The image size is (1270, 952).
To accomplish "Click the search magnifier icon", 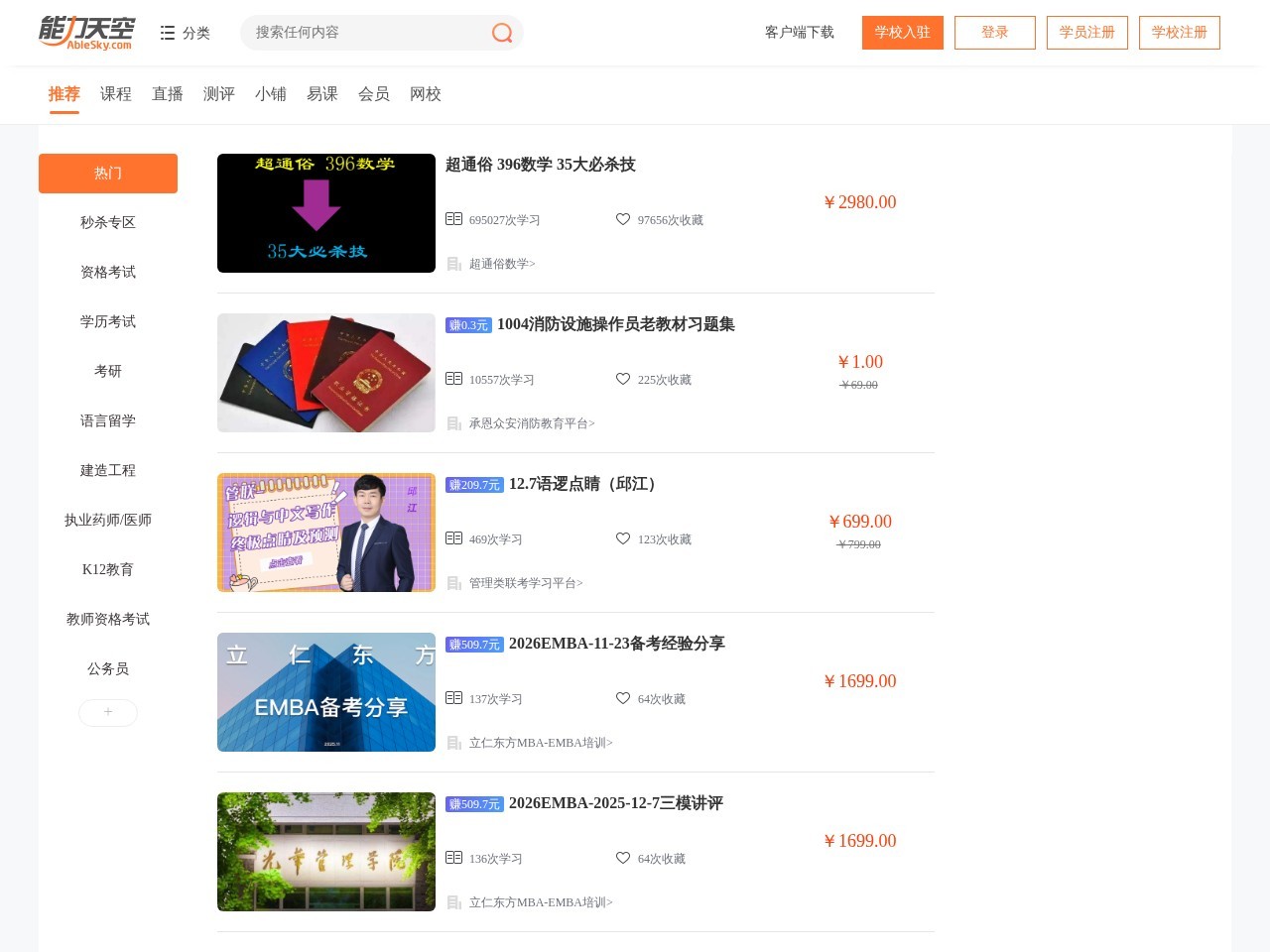I will coord(501,33).
